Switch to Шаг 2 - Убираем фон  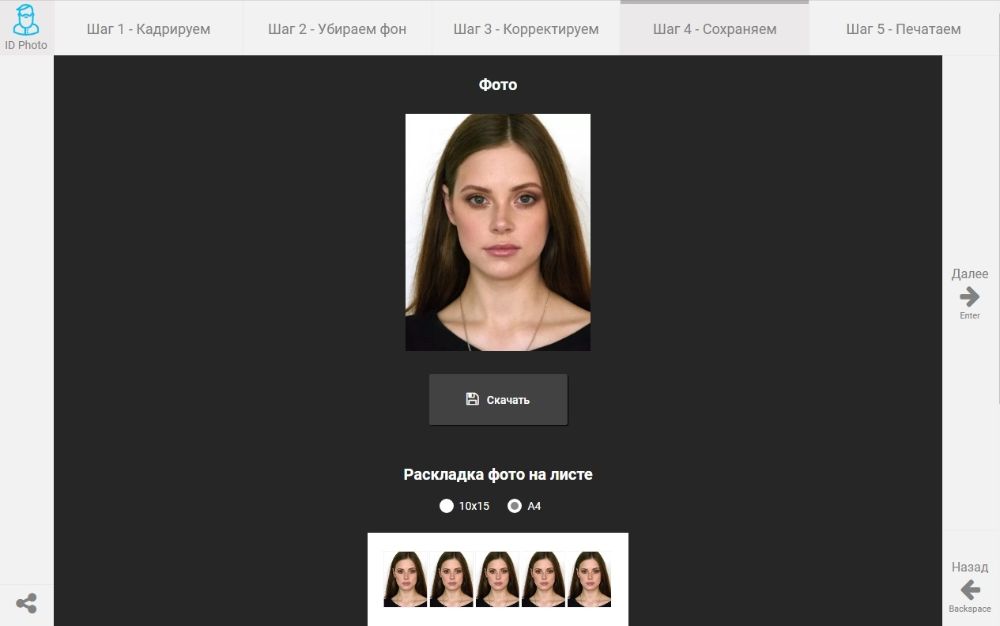pos(337,29)
